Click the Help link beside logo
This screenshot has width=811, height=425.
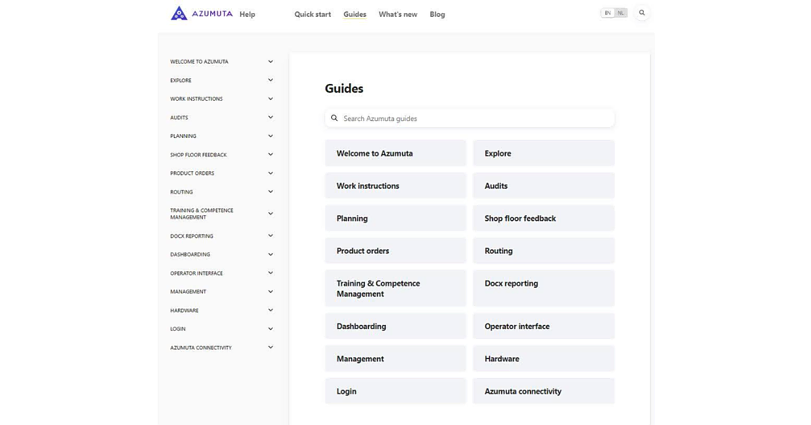pos(247,14)
